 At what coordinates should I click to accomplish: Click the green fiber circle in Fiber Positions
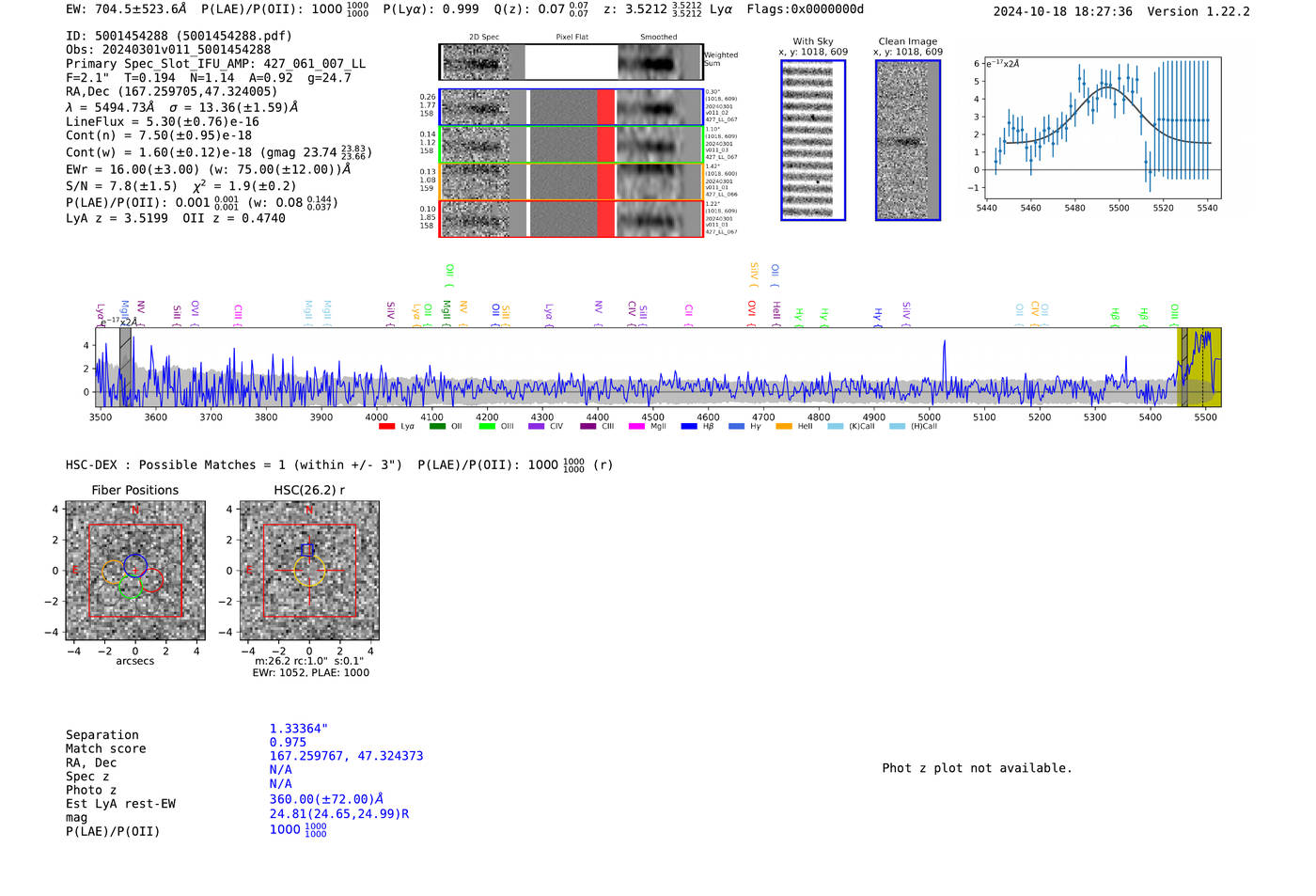point(131,588)
